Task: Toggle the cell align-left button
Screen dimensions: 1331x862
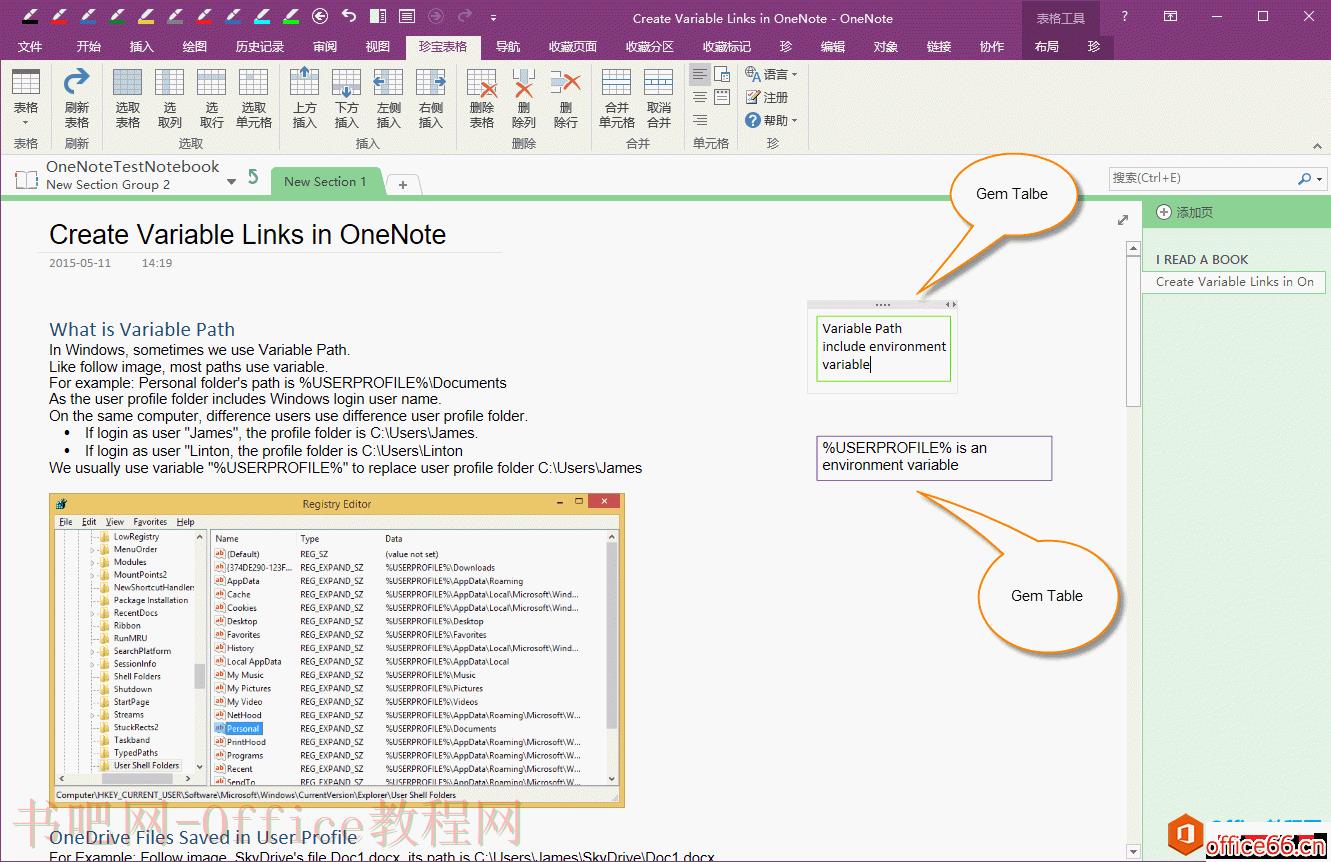Action: (x=700, y=74)
